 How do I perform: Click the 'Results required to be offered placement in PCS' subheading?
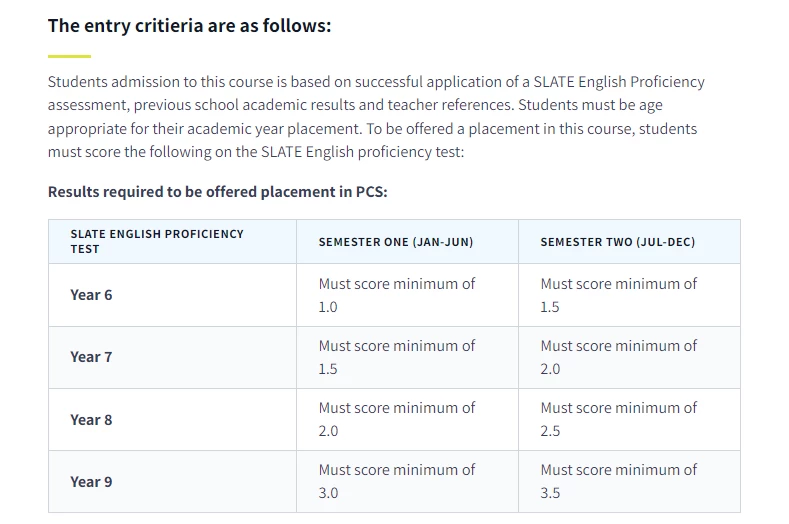click(217, 192)
